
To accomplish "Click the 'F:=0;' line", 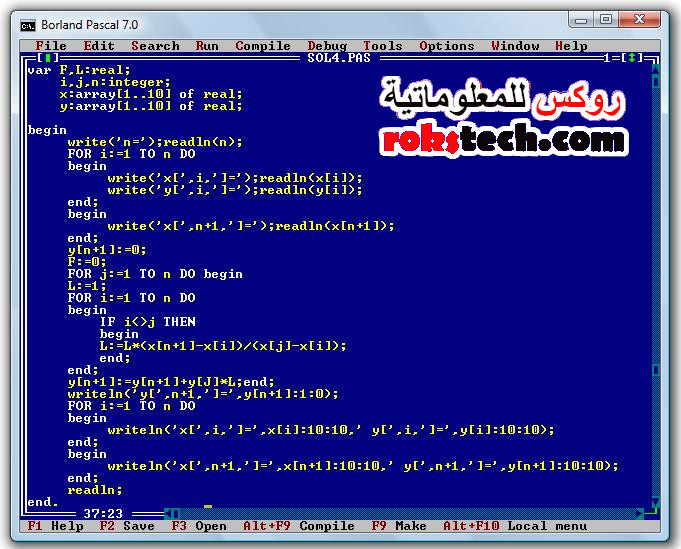I will point(86,262).
